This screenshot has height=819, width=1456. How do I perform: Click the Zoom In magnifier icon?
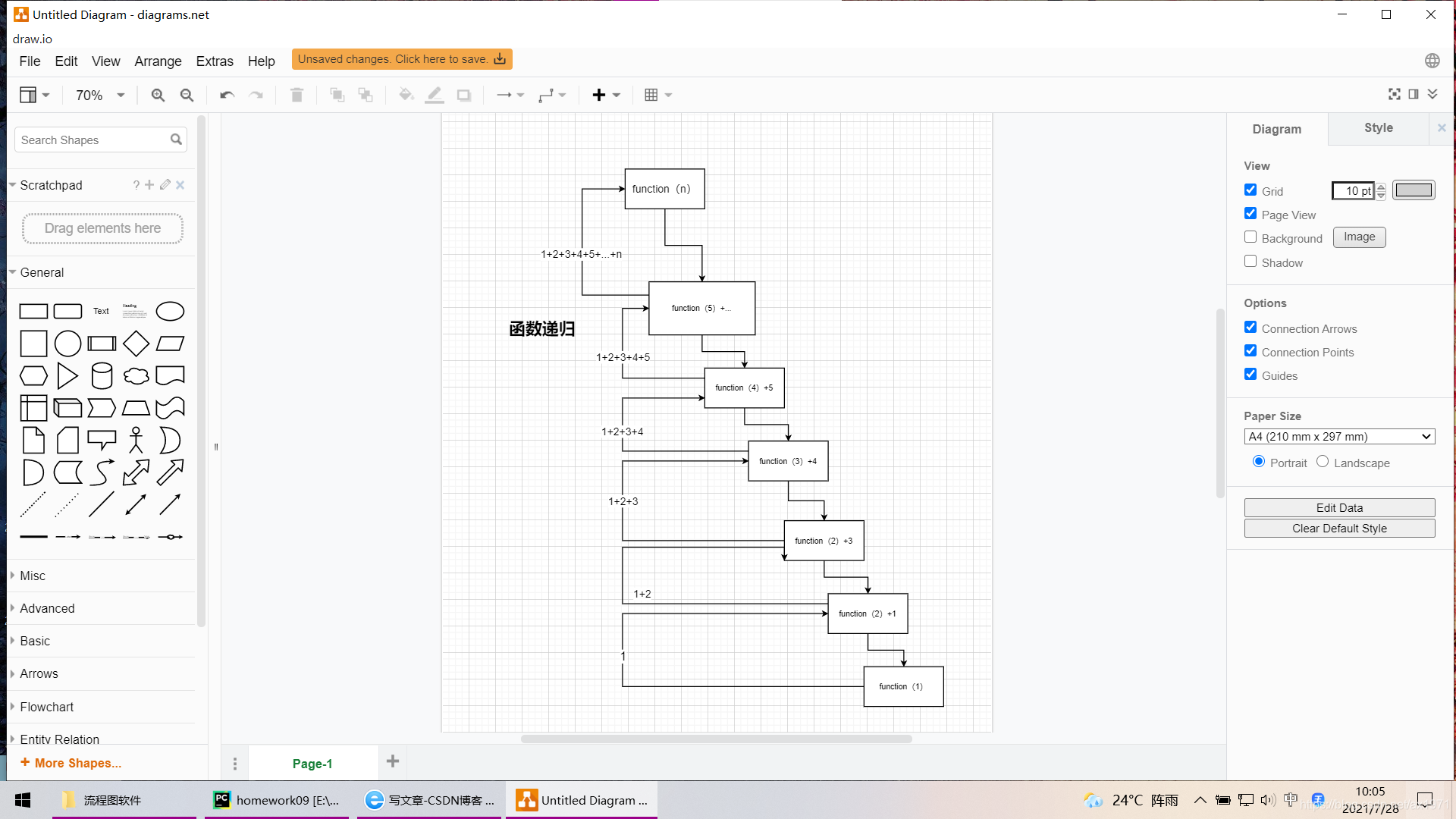click(158, 95)
